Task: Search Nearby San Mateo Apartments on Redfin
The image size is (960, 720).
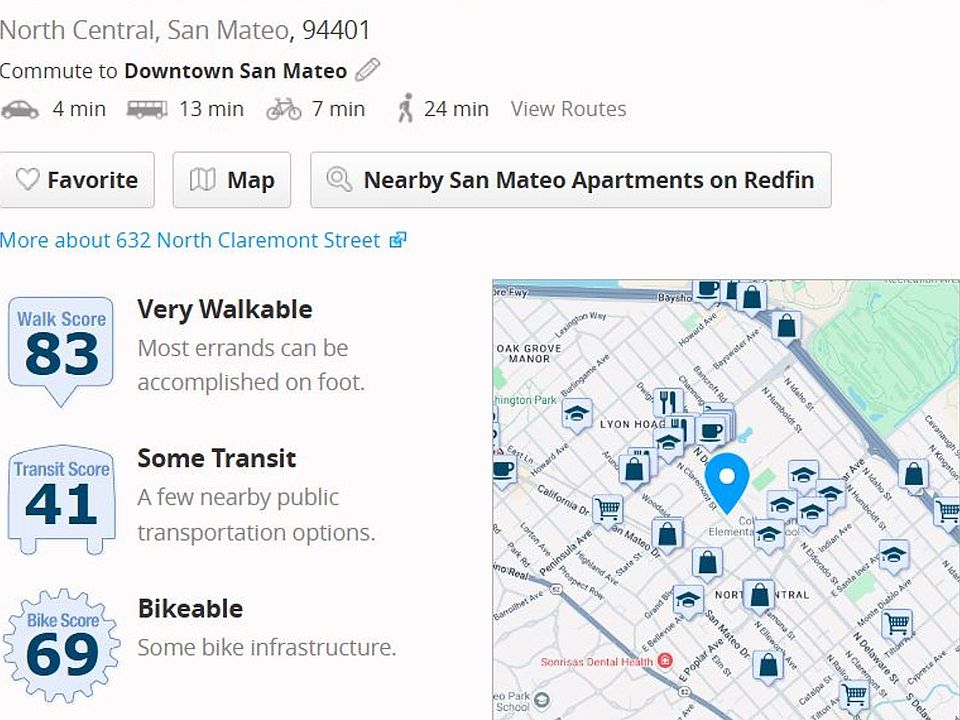Action: (x=570, y=180)
